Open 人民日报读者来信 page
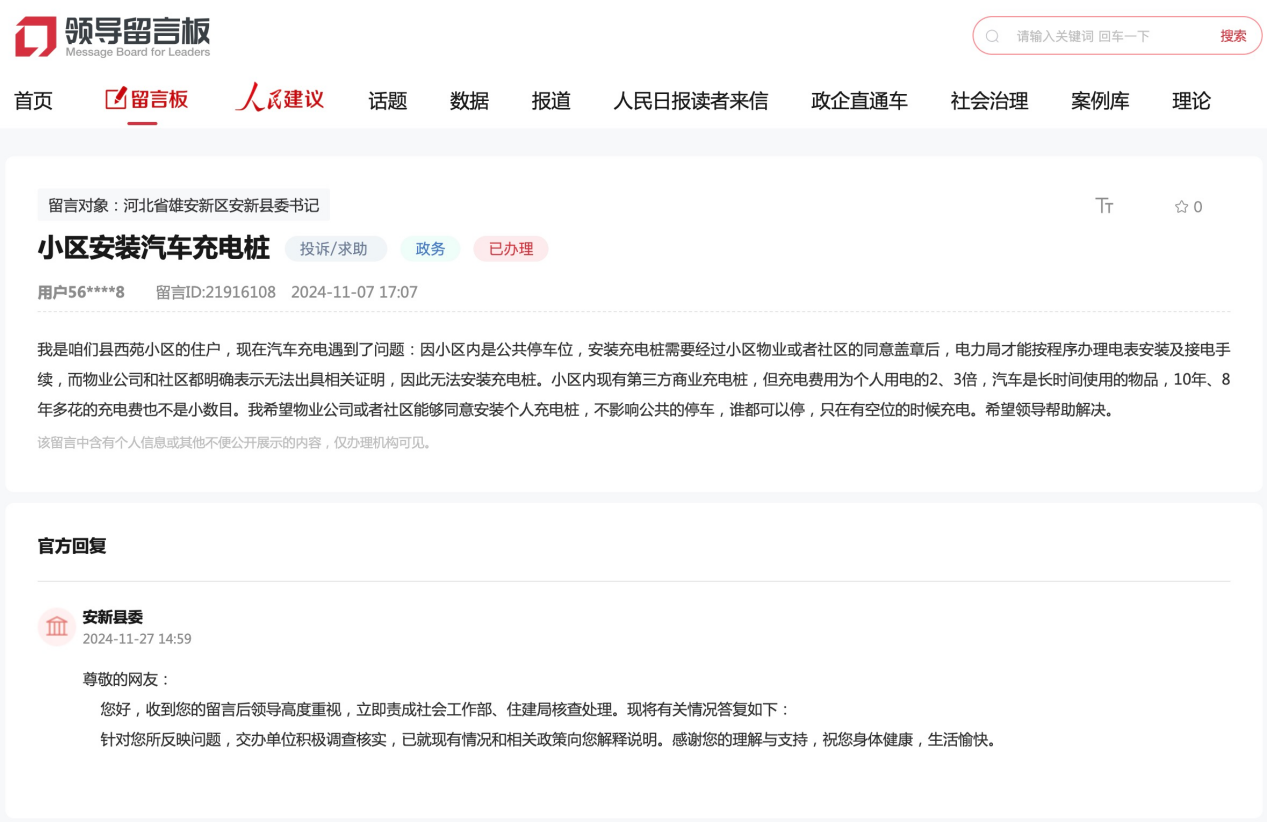Viewport: 1267px width, 822px height. tap(690, 100)
